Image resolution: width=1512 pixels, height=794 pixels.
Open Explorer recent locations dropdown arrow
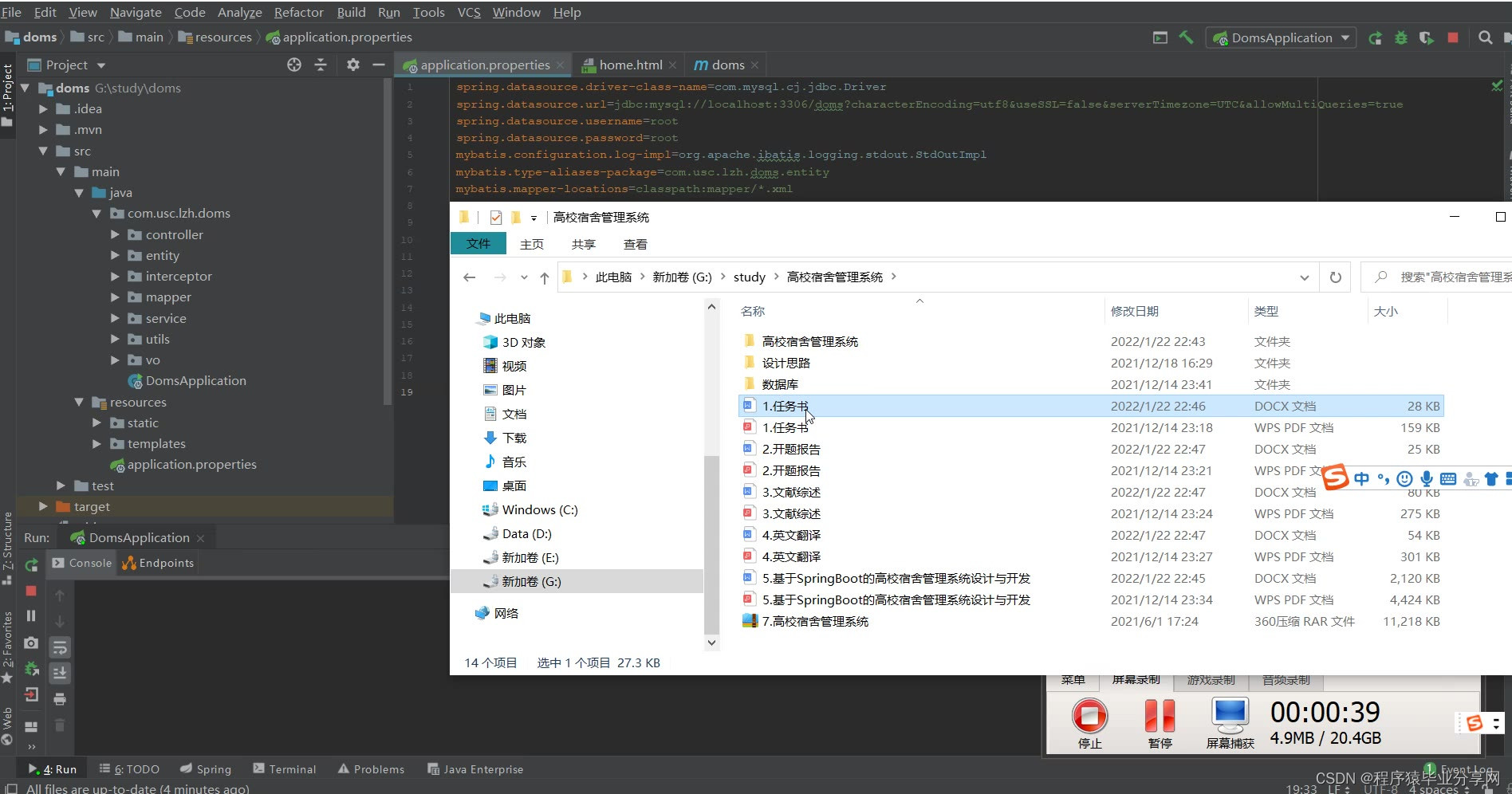point(524,277)
